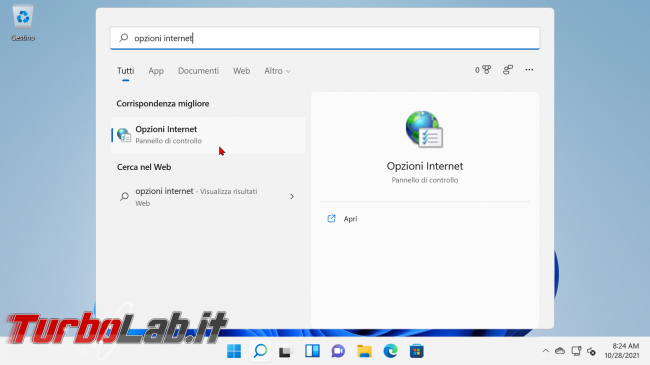Image resolution: width=650 pixels, height=365 pixels.
Task: Open Microsoft Store from the taskbar
Action: click(x=417, y=351)
